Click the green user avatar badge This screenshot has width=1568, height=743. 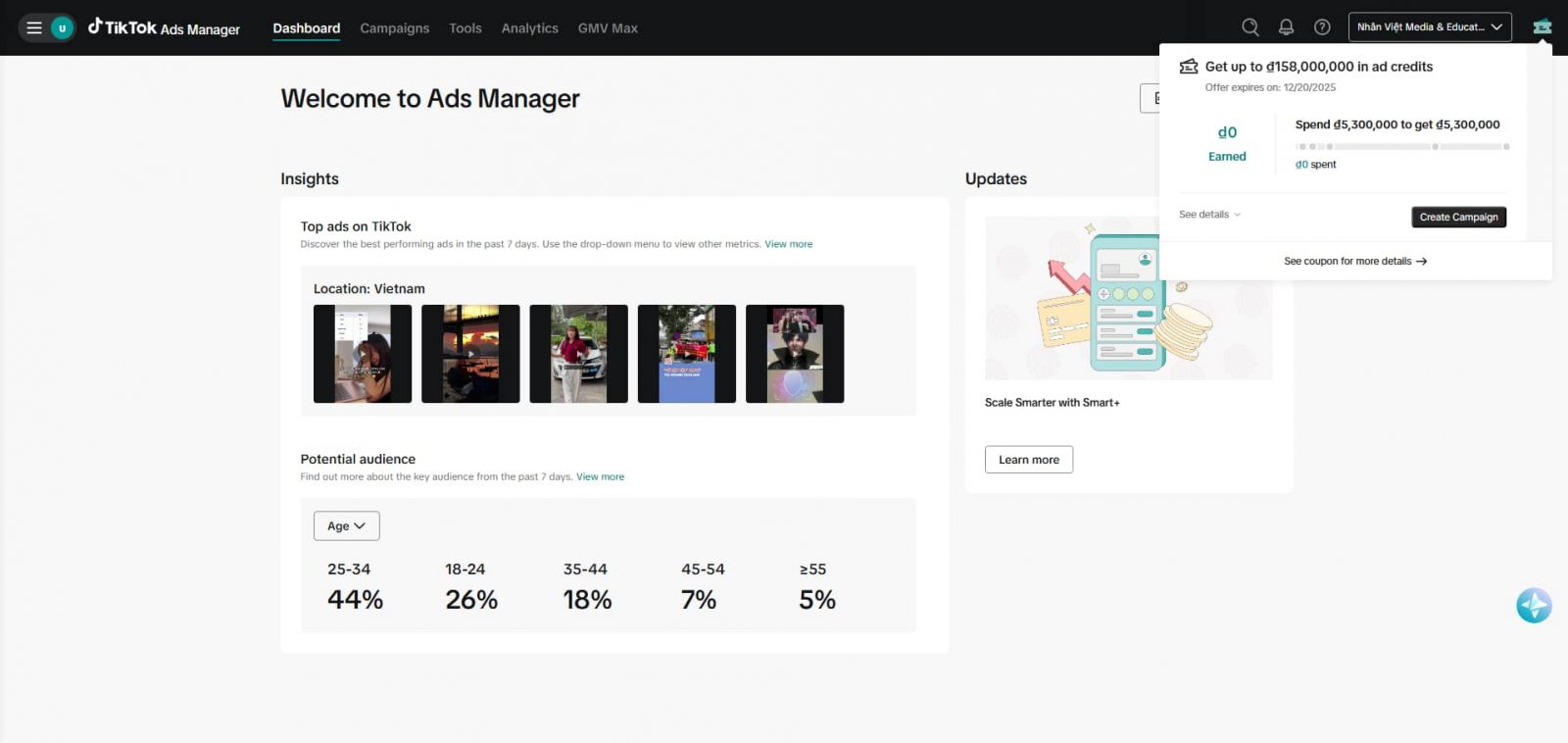[63, 27]
